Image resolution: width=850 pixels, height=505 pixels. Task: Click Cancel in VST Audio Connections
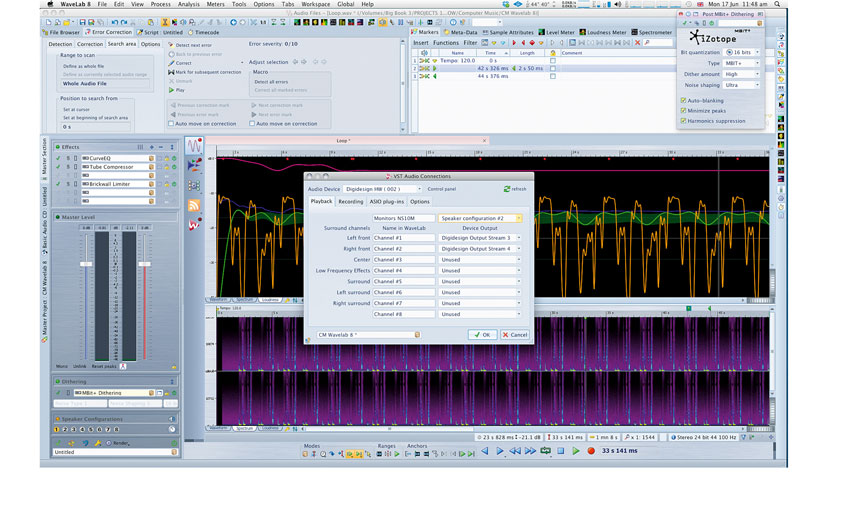point(514,335)
